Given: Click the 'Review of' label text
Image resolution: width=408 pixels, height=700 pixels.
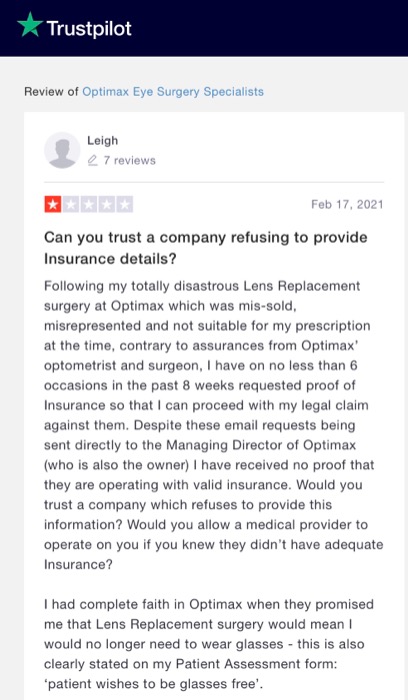Looking at the screenshot, I should click(x=51, y=92).
